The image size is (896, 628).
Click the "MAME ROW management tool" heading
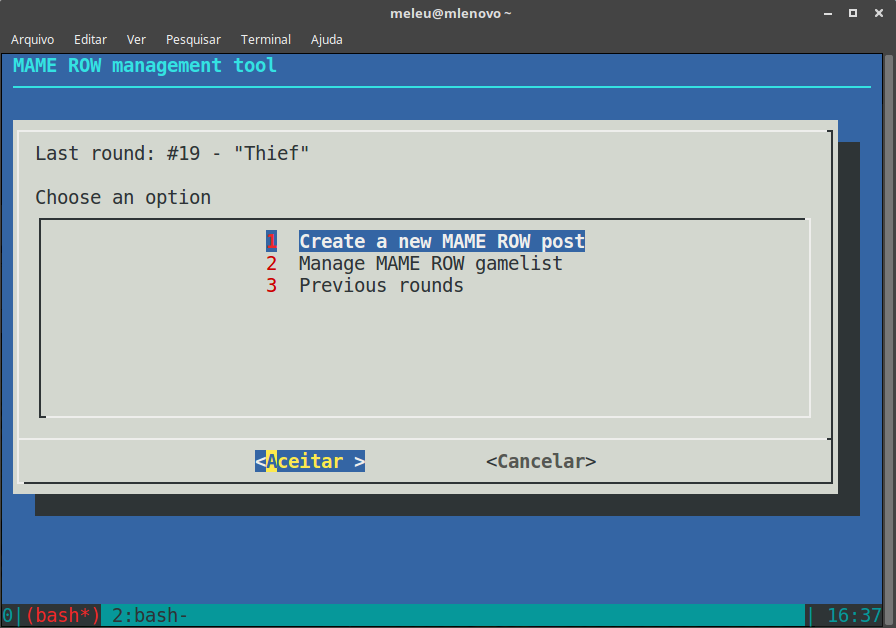[x=145, y=66]
